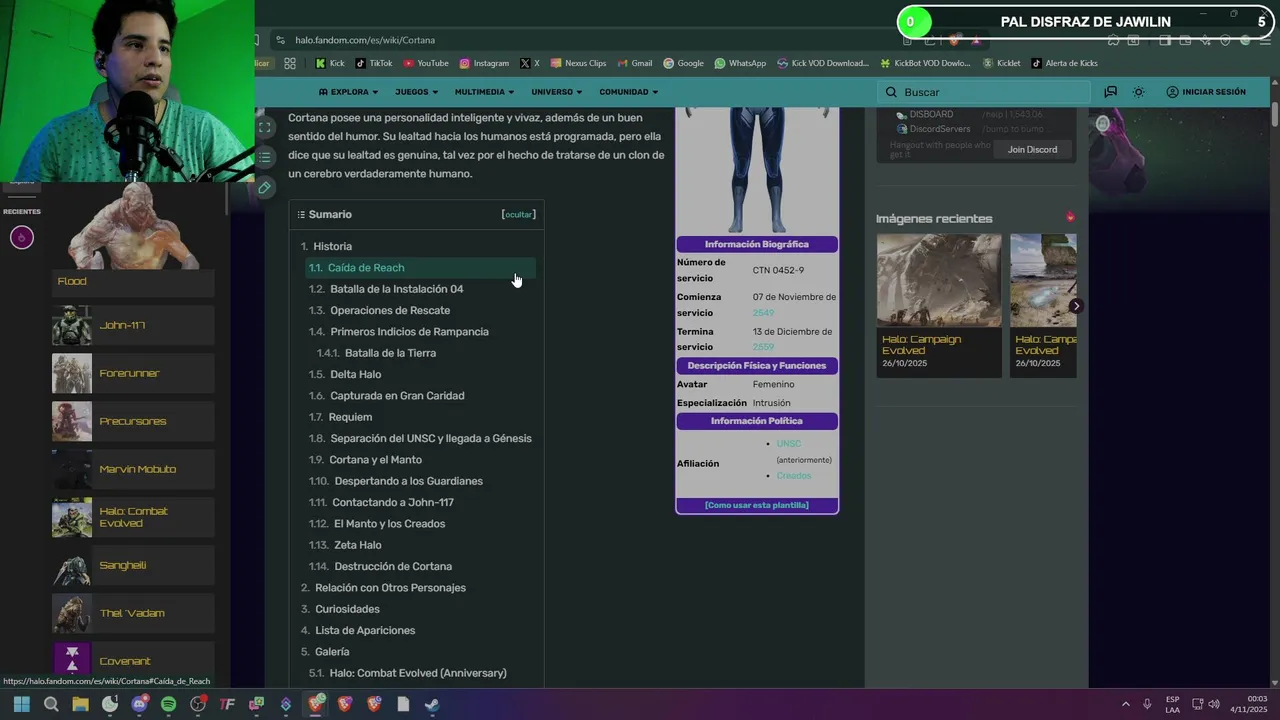Expand the Explora dropdown menu
Screen dimensions: 1280x720
(348, 92)
